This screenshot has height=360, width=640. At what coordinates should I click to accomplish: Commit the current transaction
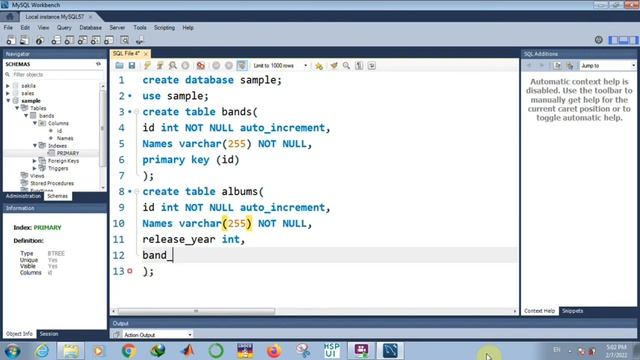pos(216,66)
